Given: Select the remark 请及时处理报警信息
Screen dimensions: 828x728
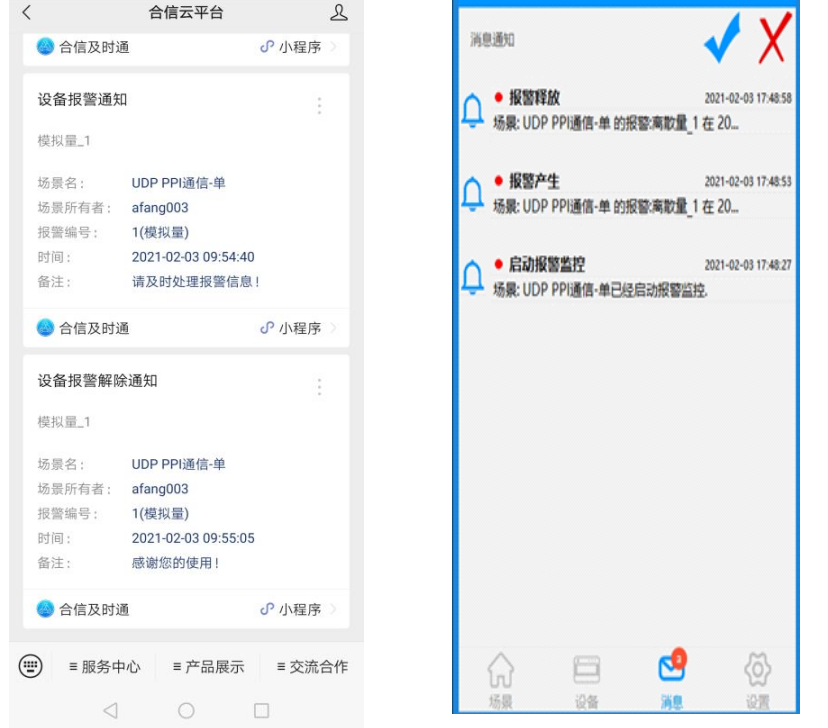Looking at the screenshot, I should coord(195,281).
